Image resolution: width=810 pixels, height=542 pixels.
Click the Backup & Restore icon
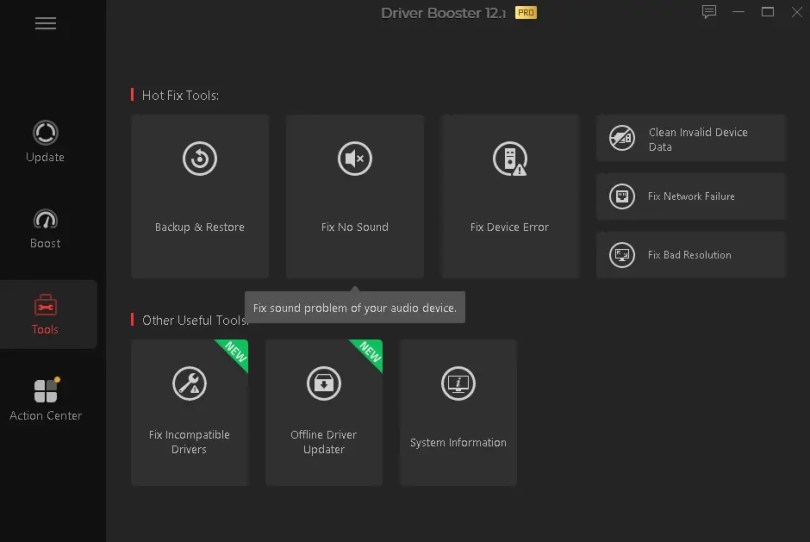[x=199, y=158]
